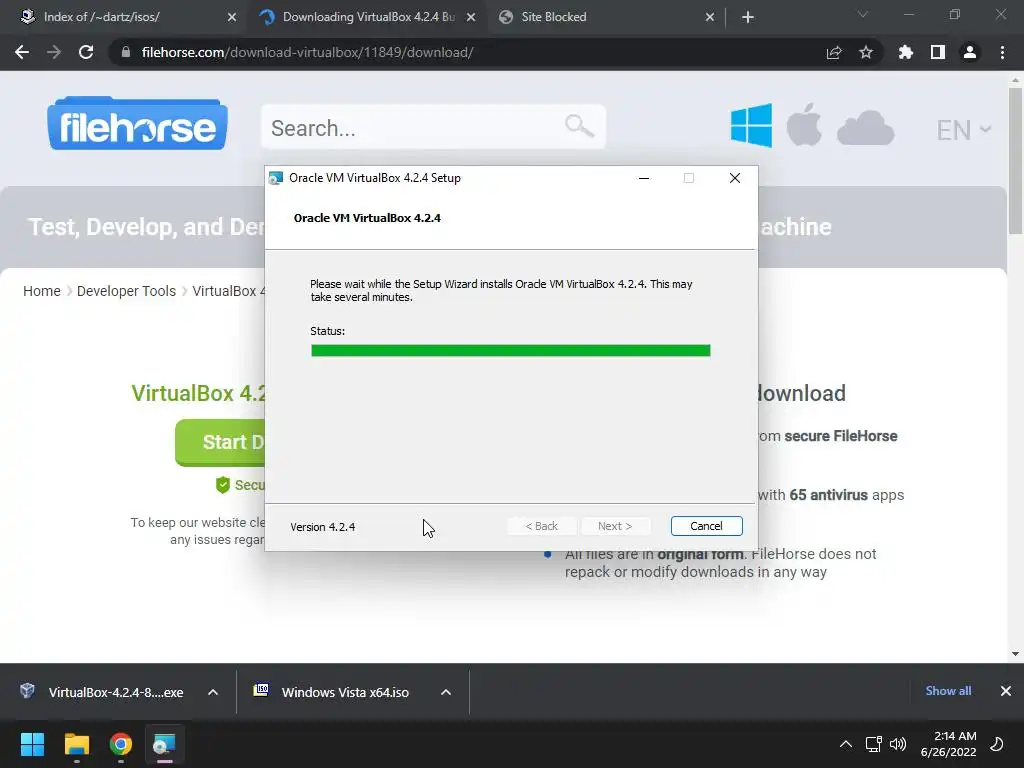Viewport: 1024px width, 768px height.
Task: Show hidden system tray icons
Action: (x=846, y=744)
